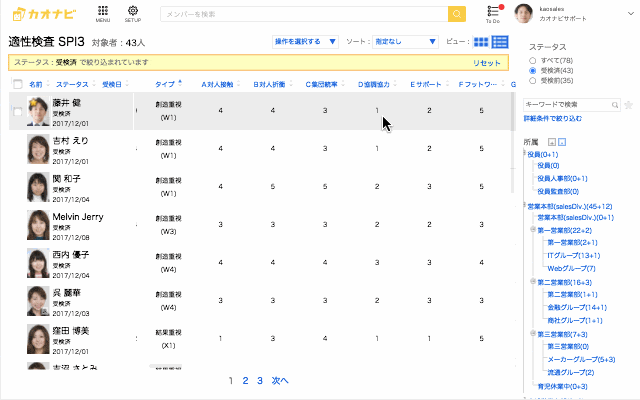This screenshot has height=400, width=640.
Task: Sort by the 受検日 column header
Action: (x=114, y=84)
